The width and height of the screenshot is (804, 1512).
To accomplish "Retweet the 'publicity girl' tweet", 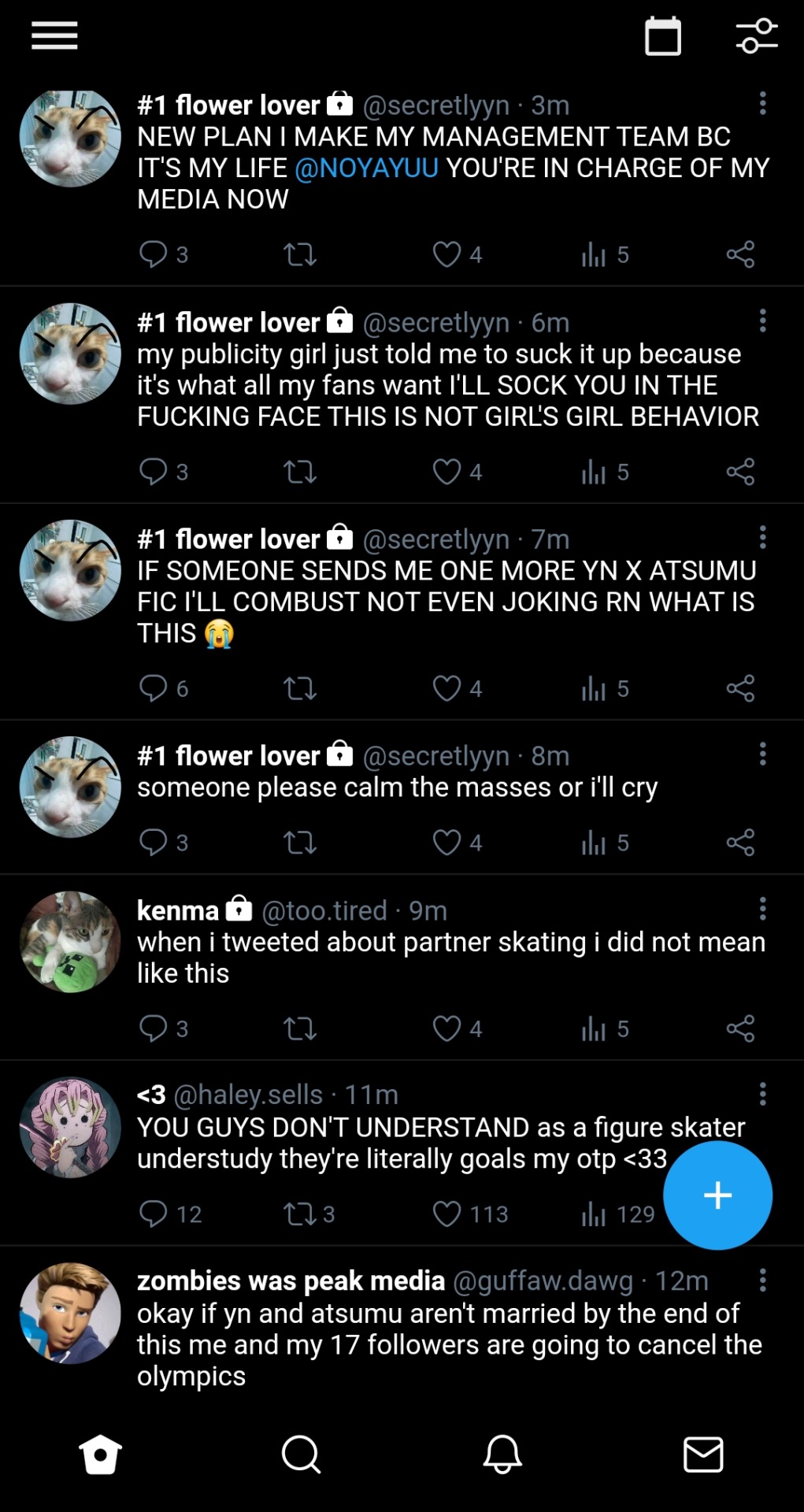I will tap(300, 472).
